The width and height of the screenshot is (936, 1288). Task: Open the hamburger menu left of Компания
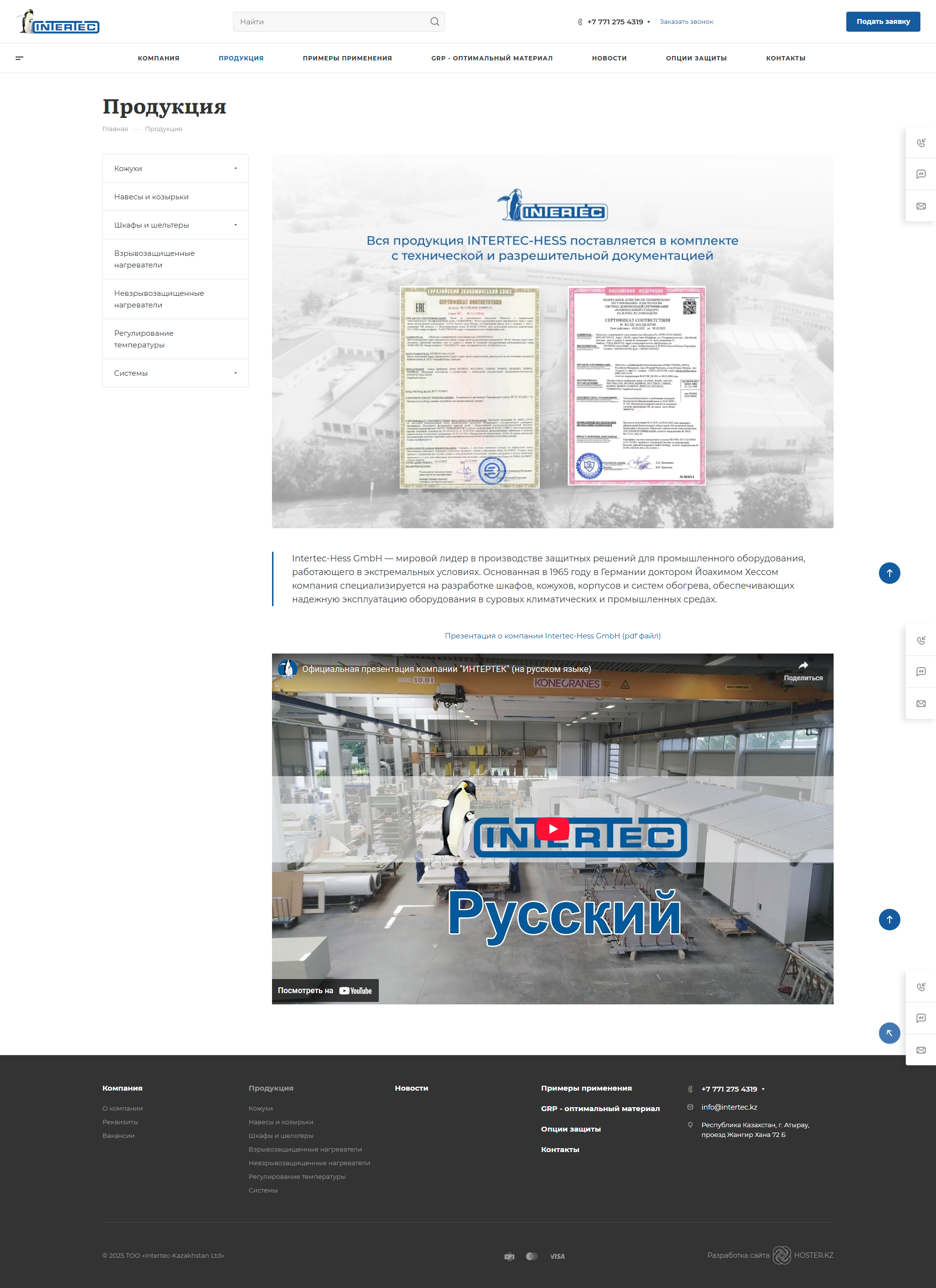(x=19, y=58)
